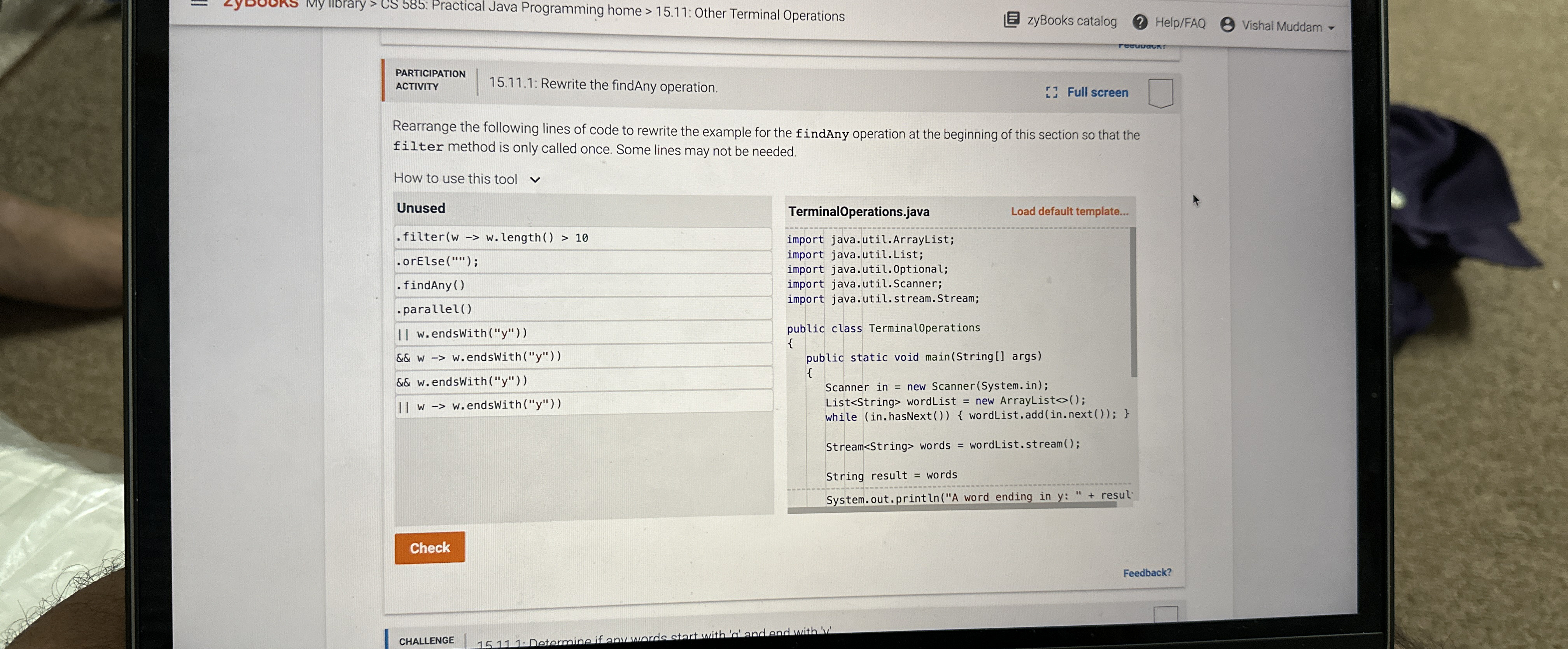Click the activity completion badge icon
The height and width of the screenshot is (649, 1568).
[1160, 94]
